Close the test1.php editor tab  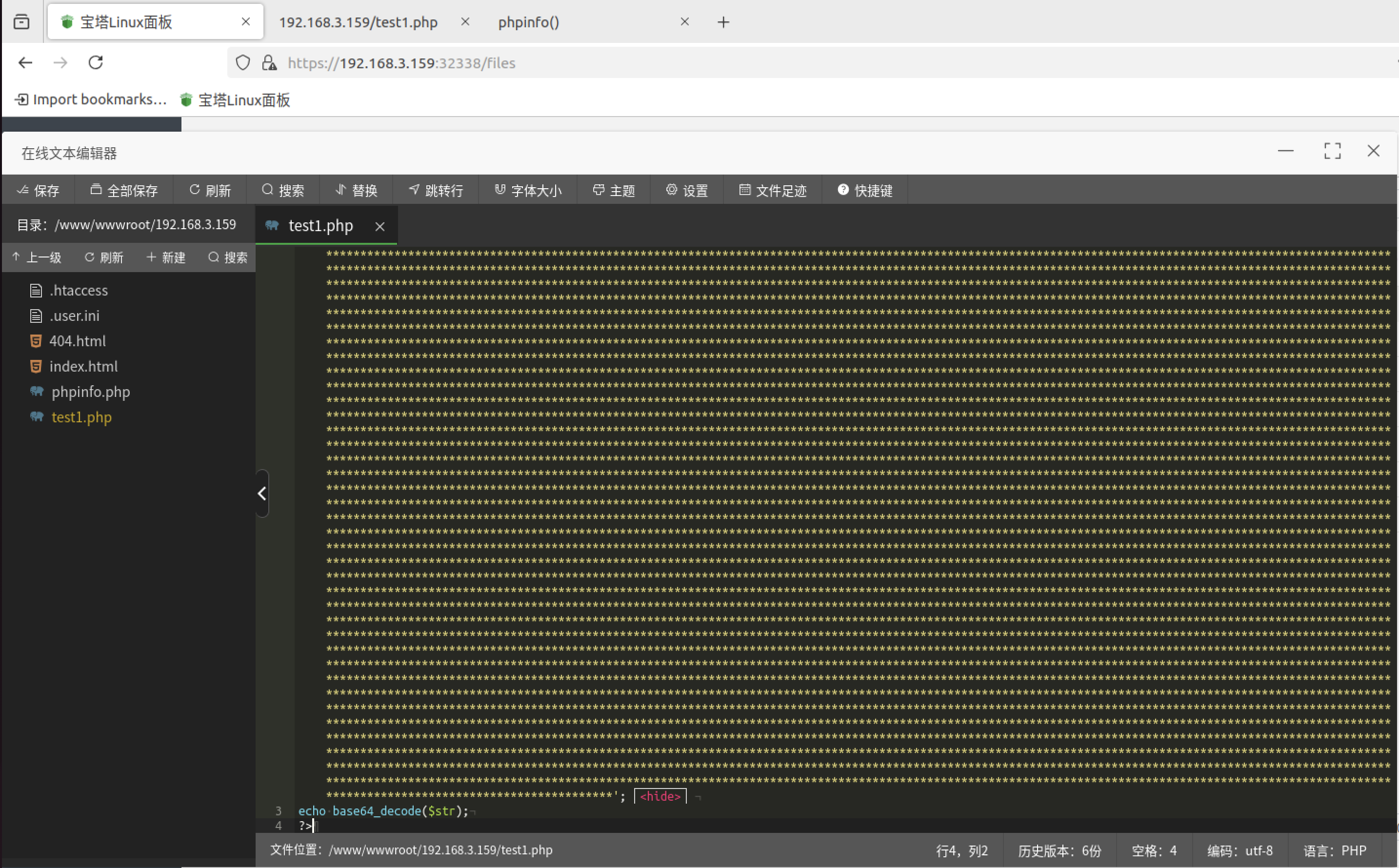pyautogui.click(x=380, y=226)
